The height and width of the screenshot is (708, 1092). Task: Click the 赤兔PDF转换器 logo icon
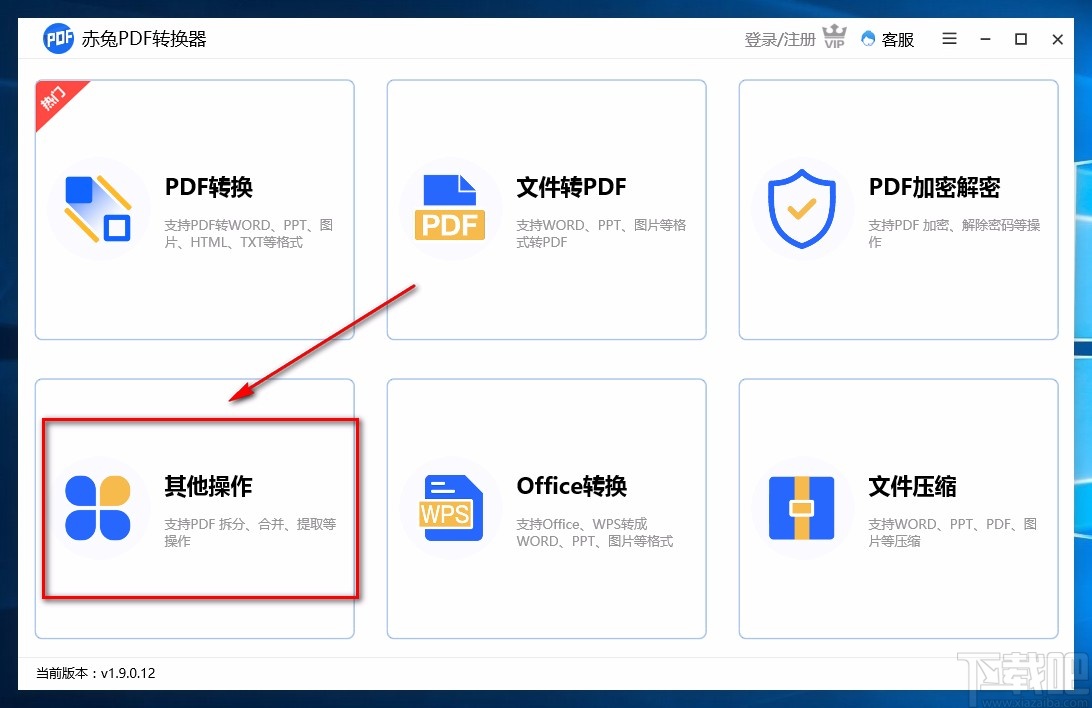tap(57, 39)
